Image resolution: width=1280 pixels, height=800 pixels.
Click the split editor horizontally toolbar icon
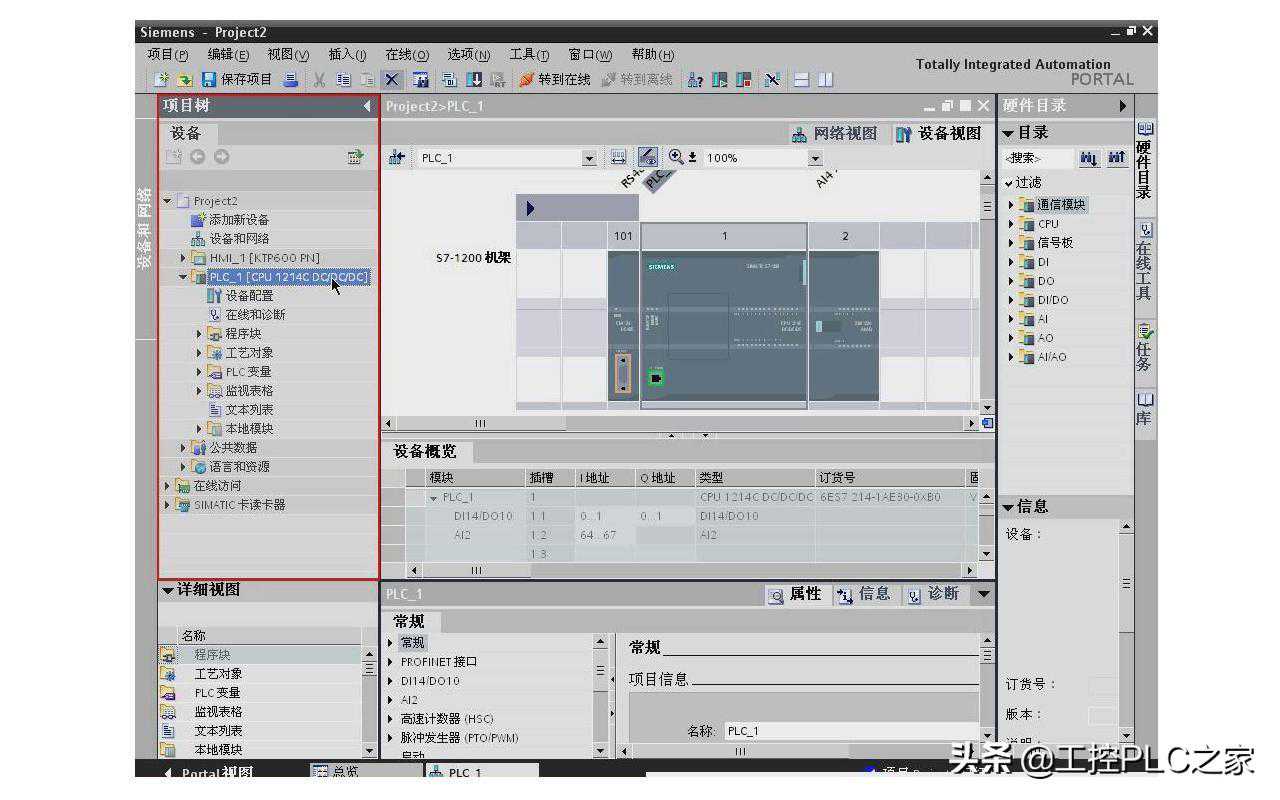(801, 80)
